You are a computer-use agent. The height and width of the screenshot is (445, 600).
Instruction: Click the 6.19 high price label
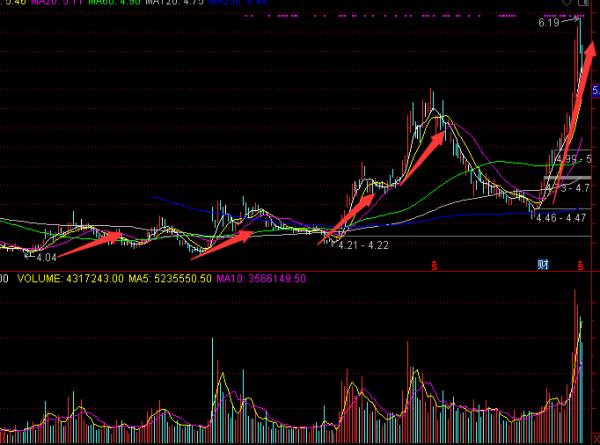[548, 22]
